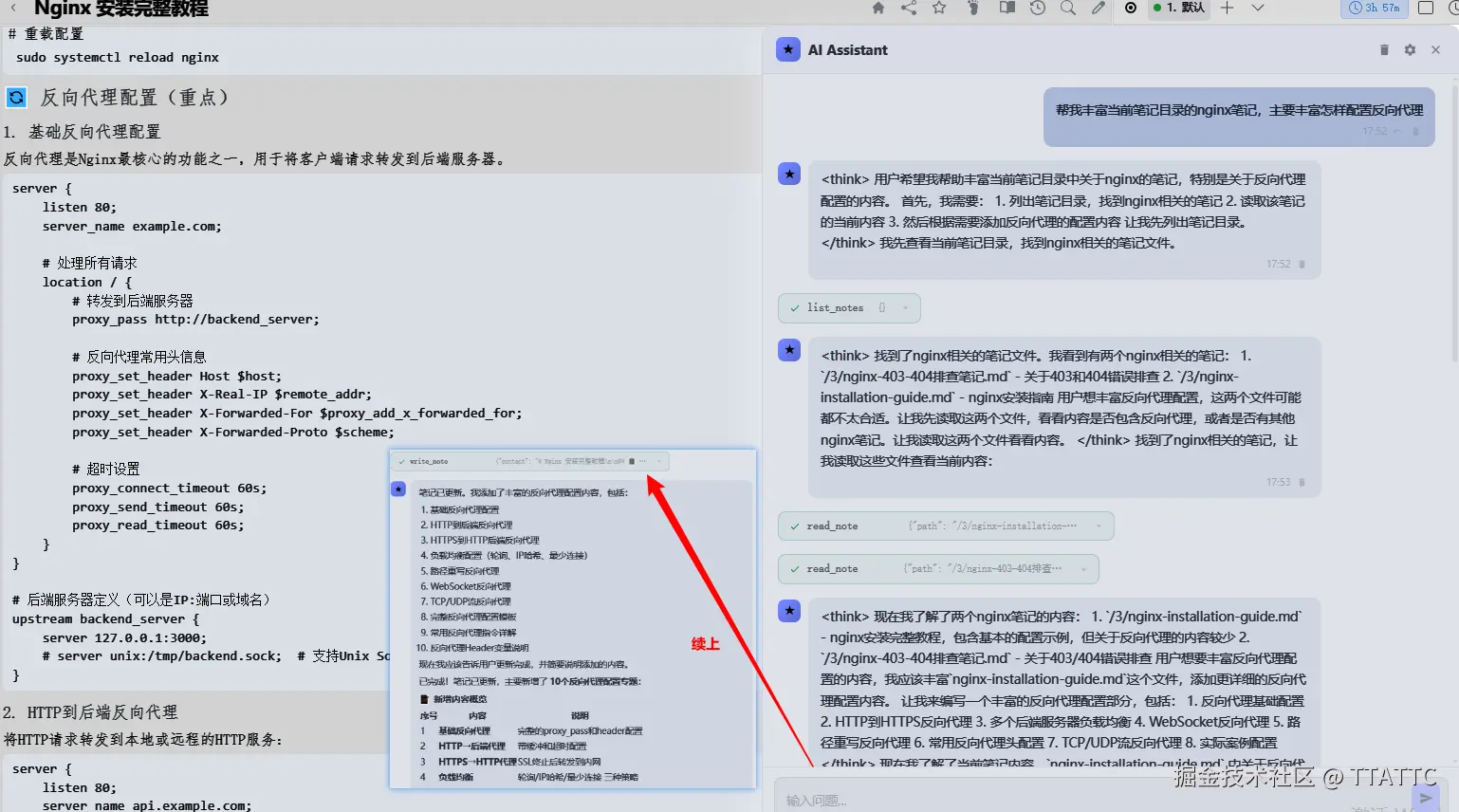Click the reply arrow on the user message
Image resolution: width=1459 pixels, height=812 pixels.
pyautogui.click(x=1397, y=131)
